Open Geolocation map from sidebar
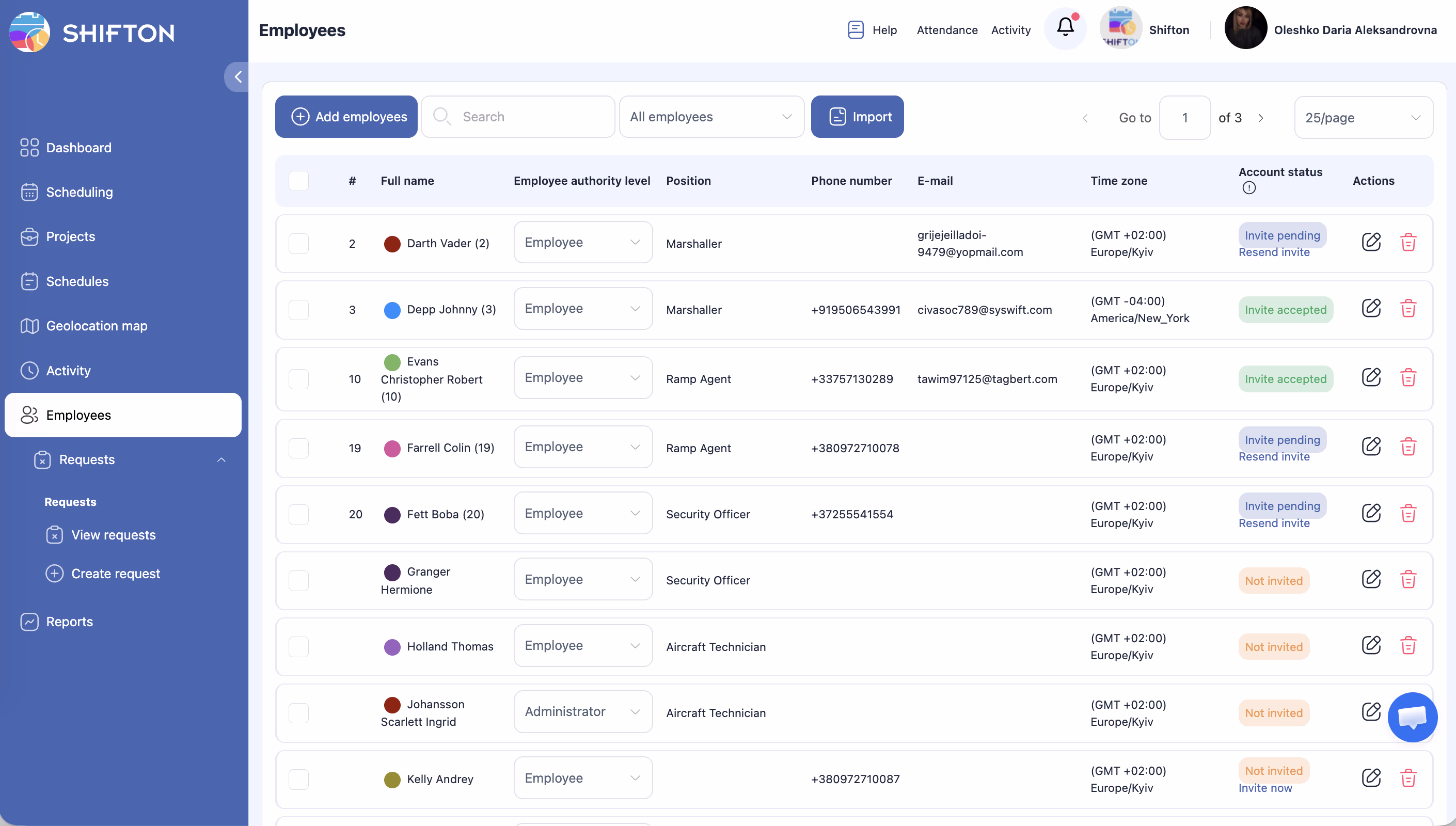This screenshot has width=1456, height=826. click(97, 326)
